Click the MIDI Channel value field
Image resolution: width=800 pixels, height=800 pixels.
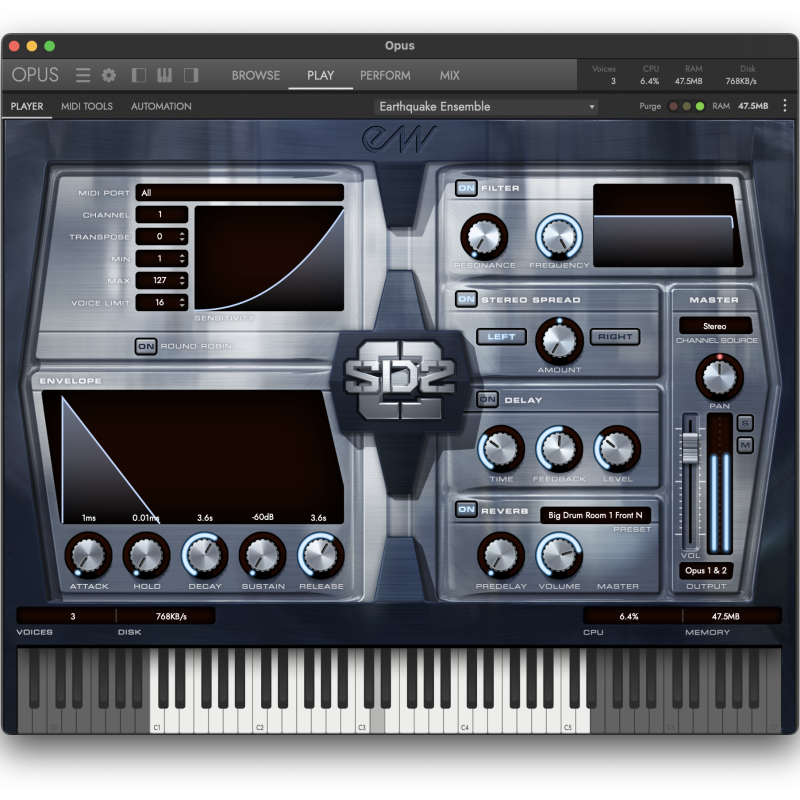(162, 215)
